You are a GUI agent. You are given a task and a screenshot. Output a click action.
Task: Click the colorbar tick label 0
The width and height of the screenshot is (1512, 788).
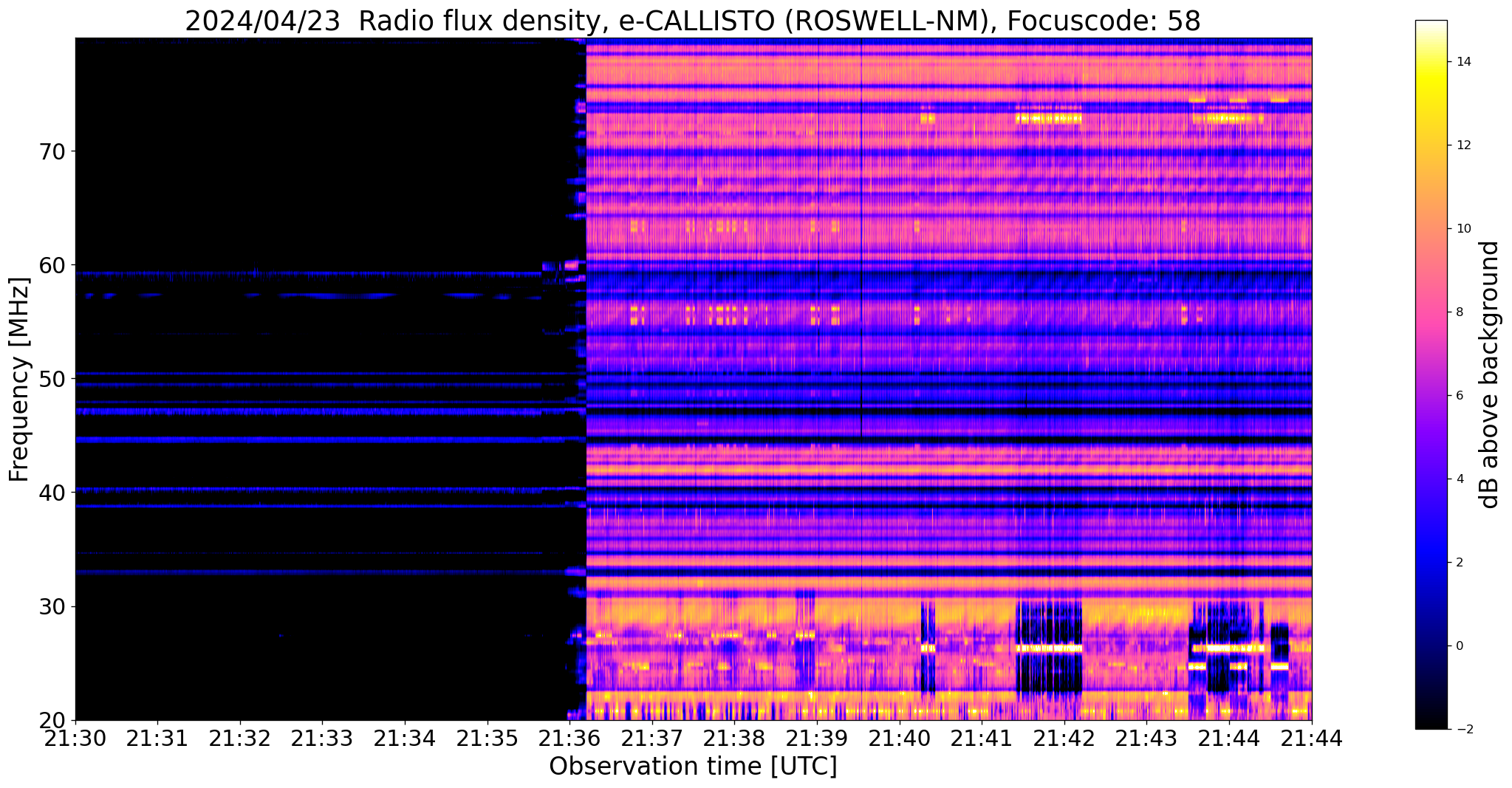[x=1459, y=646]
